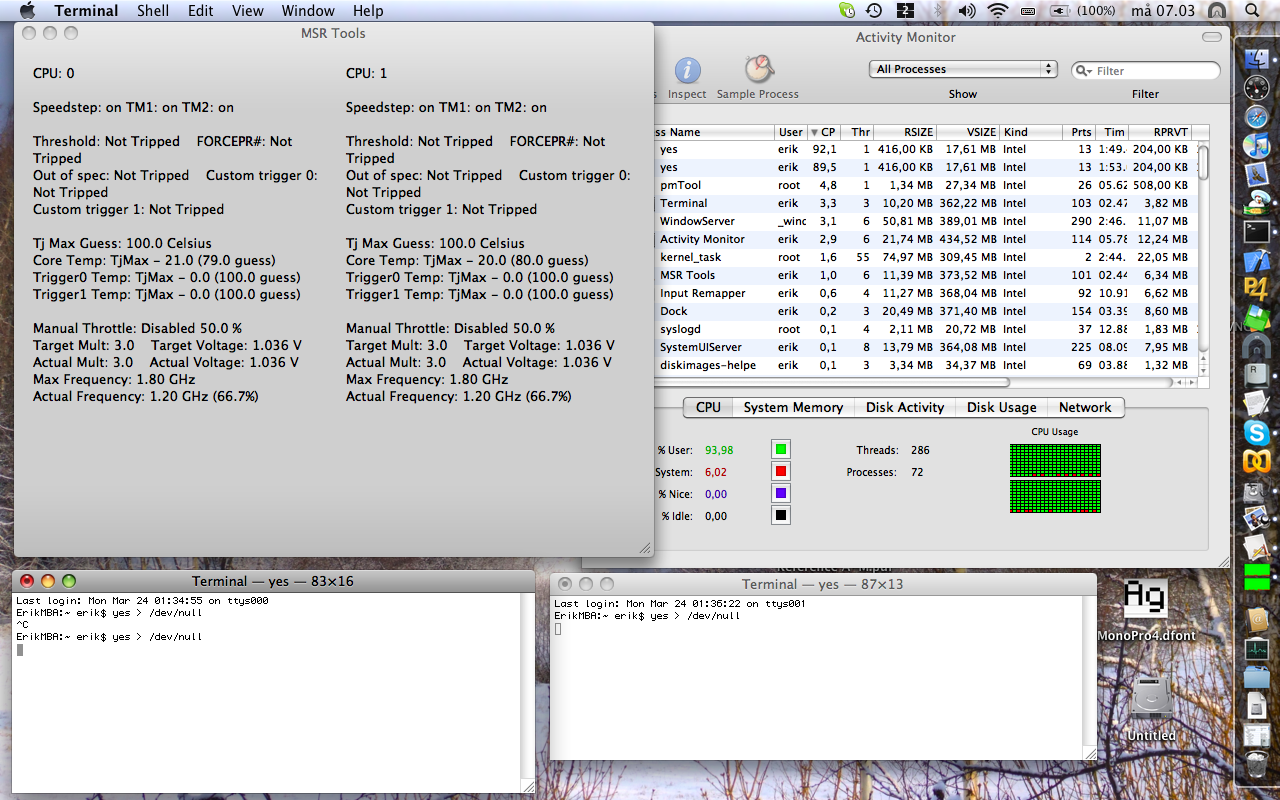
Task: Select the syslogd process row
Action: [924, 329]
